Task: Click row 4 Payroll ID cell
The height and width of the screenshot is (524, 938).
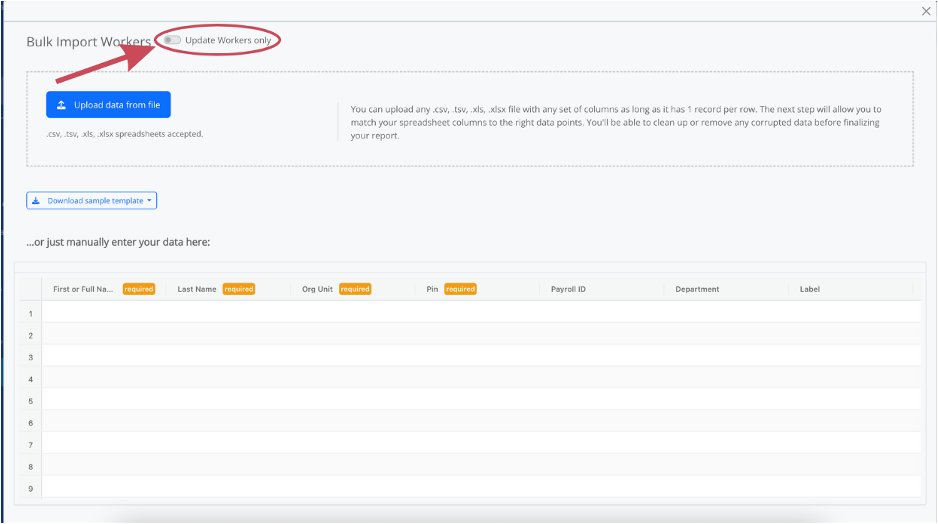Action: [x=602, y=377]
